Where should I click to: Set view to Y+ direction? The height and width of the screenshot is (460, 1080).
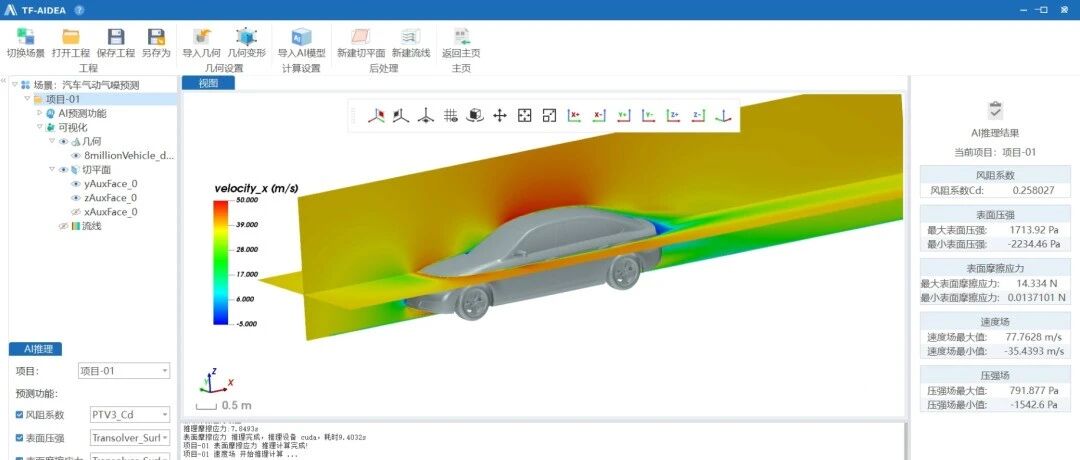(x=623, y=116)
